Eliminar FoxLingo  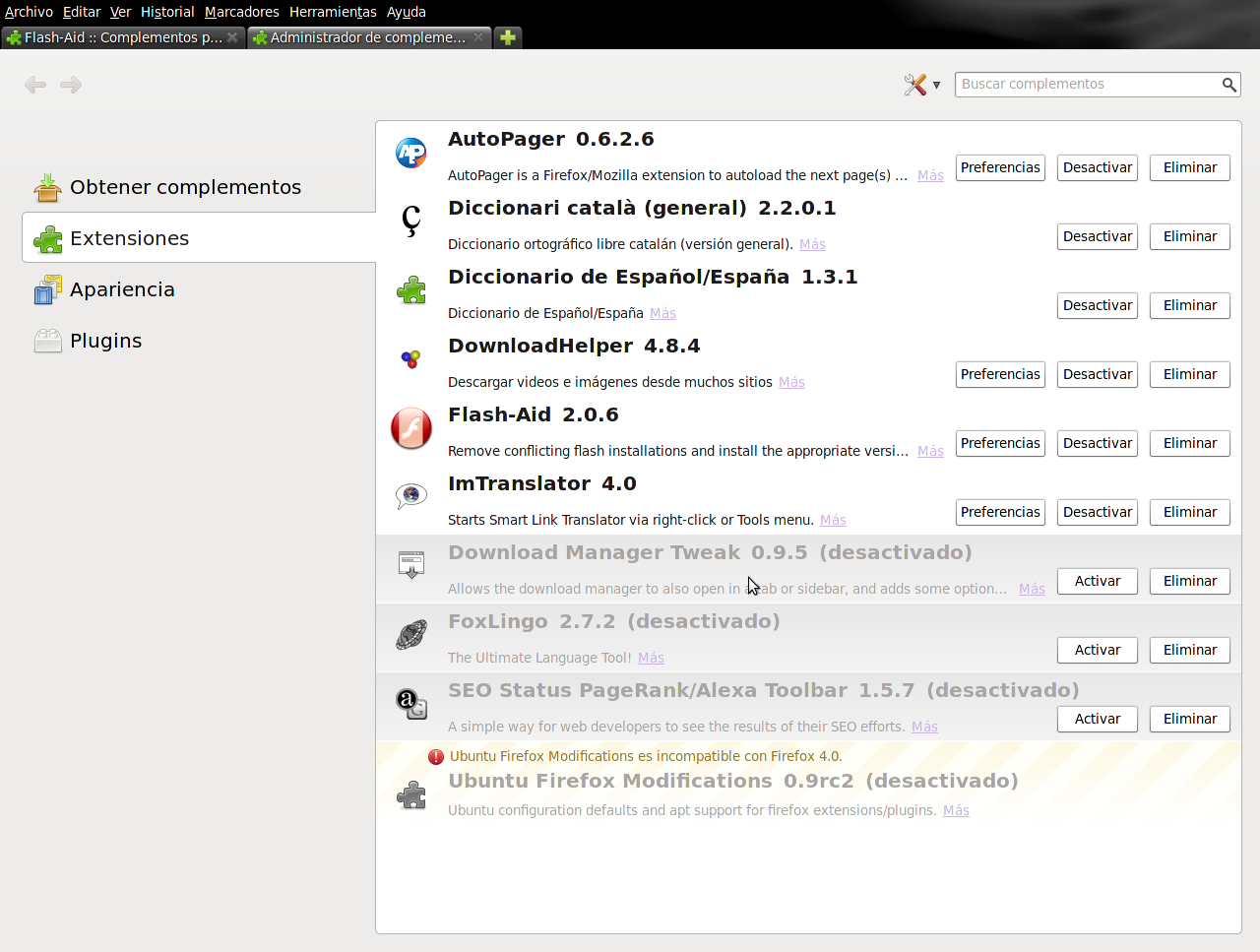click(x=1190, y=650)
